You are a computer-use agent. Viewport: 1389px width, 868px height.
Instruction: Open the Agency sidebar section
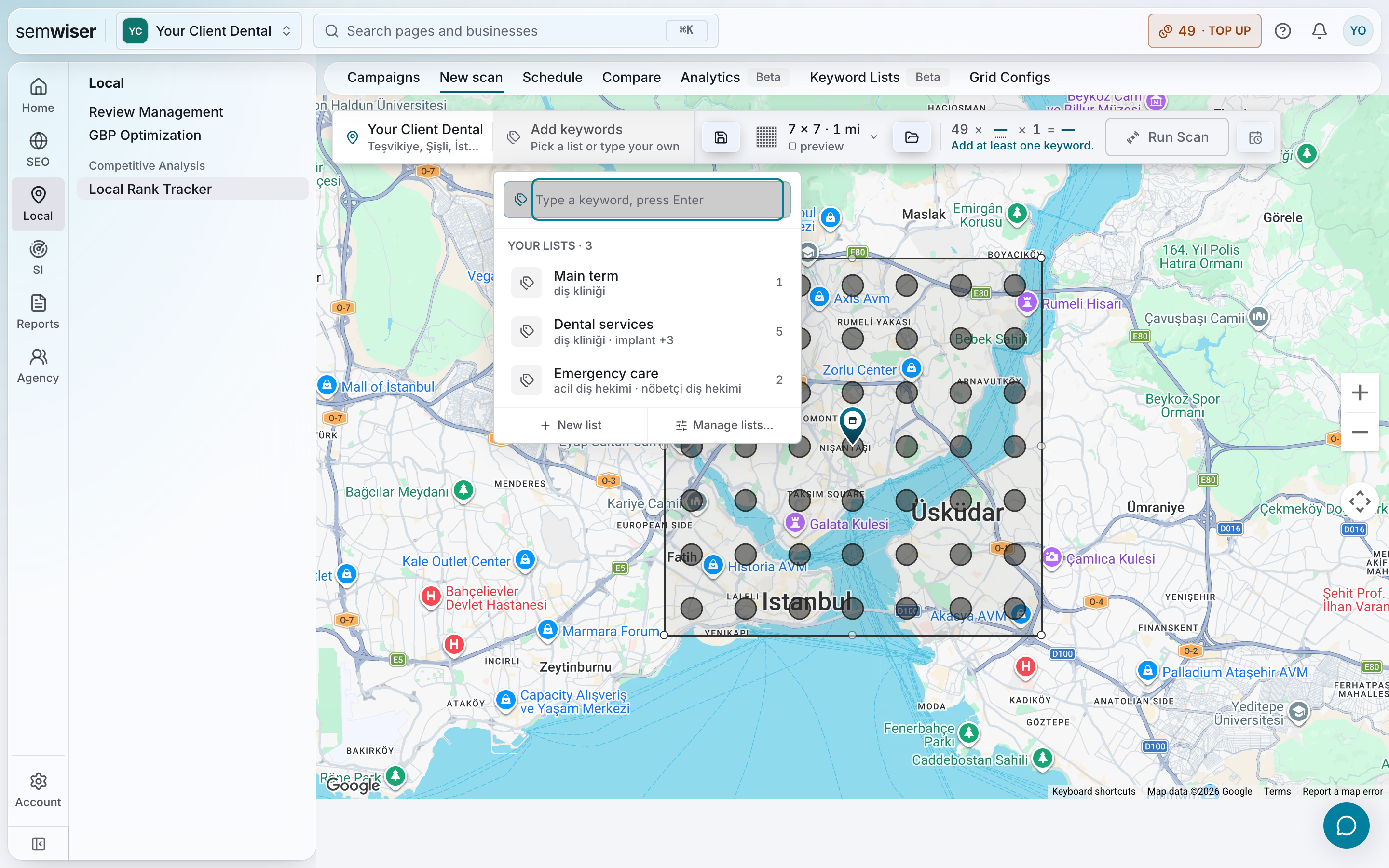(38, 366)
